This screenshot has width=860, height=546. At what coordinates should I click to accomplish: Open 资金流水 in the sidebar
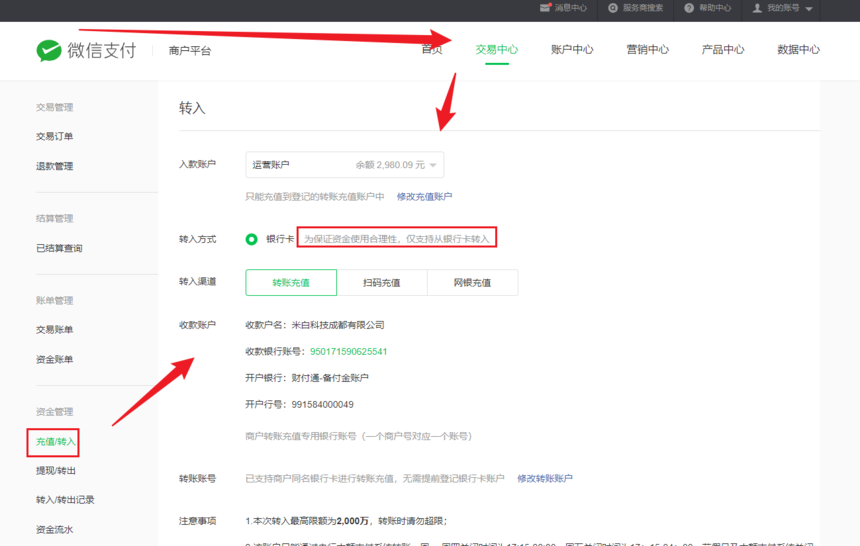54,530
